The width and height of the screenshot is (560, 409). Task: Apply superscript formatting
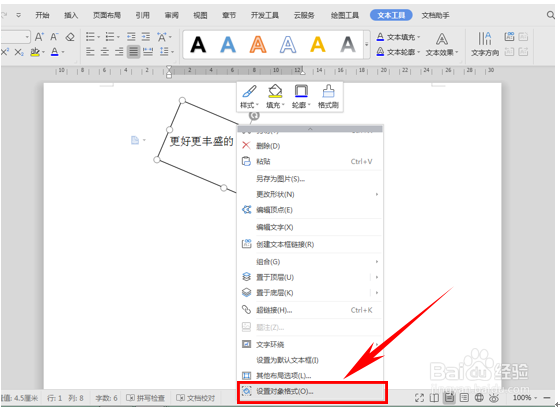tap(5, 52)
